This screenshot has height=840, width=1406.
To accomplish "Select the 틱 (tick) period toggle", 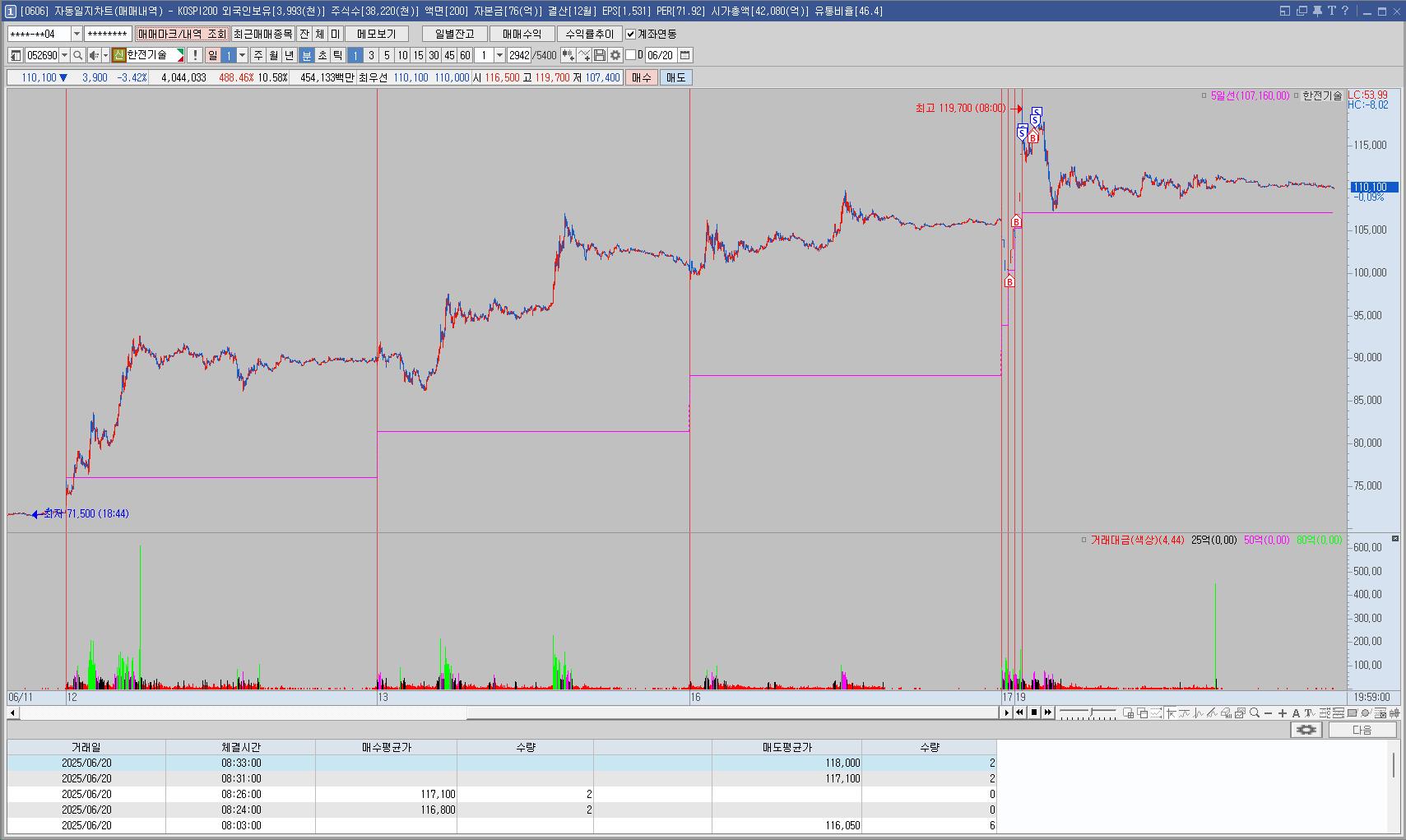I will pyautogui.click(x=338, y=55).
